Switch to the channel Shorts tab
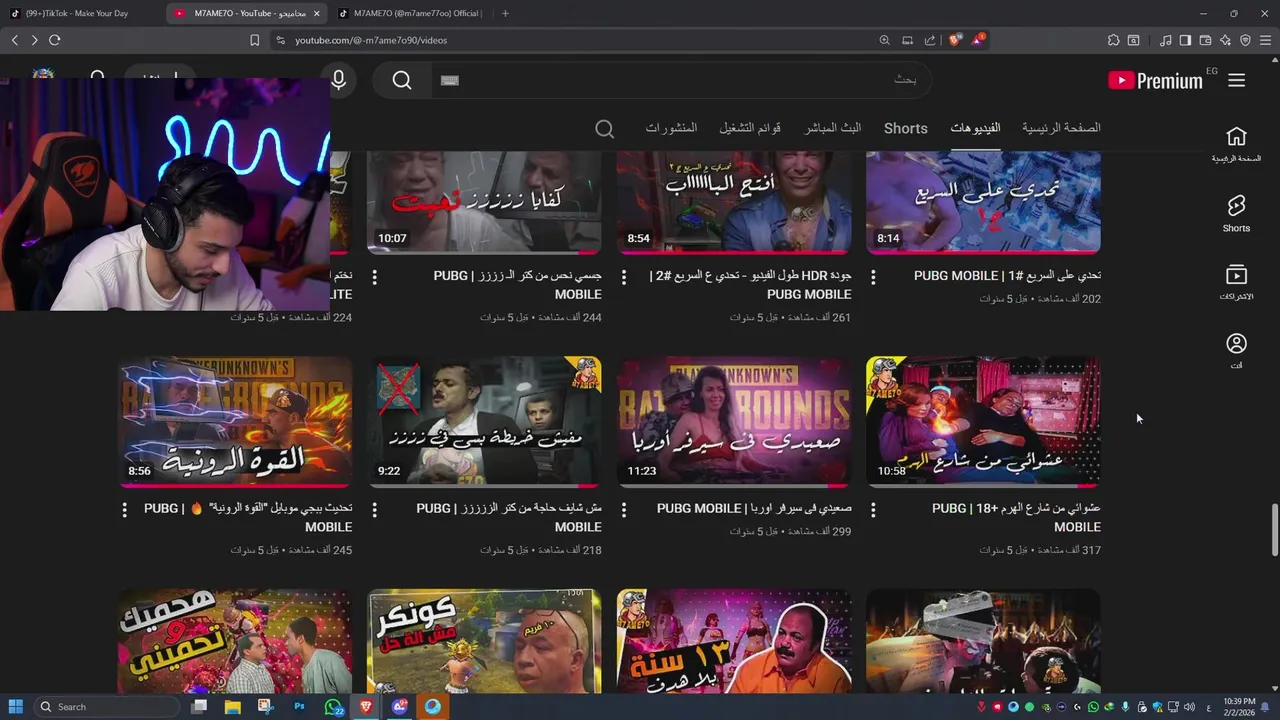This screenshot has width=1280, height=720. pyautogui.click(x=906, y=128)
